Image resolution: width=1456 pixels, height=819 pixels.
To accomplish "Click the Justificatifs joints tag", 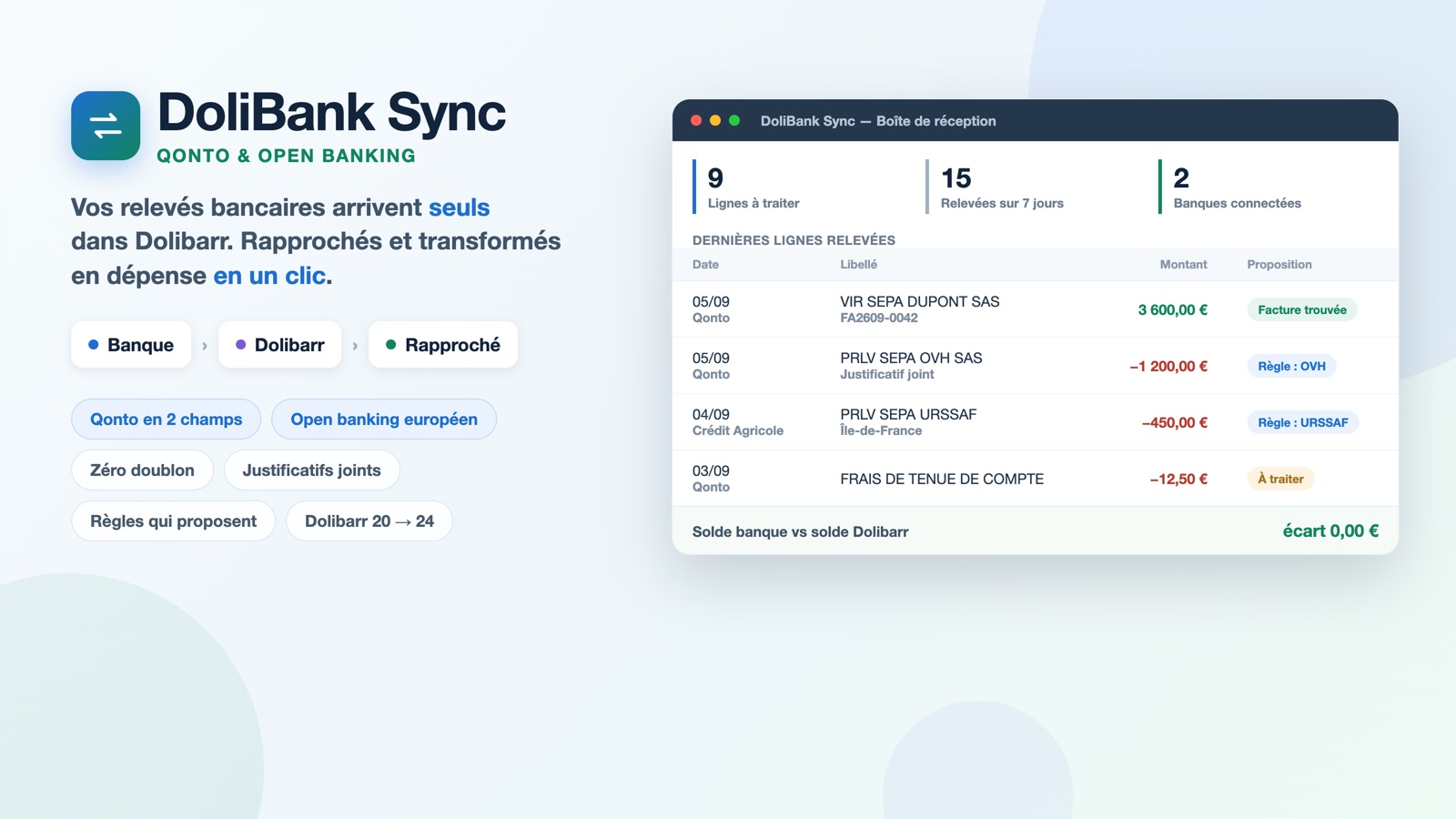I will pyautogui.click(x=312, y=470).
